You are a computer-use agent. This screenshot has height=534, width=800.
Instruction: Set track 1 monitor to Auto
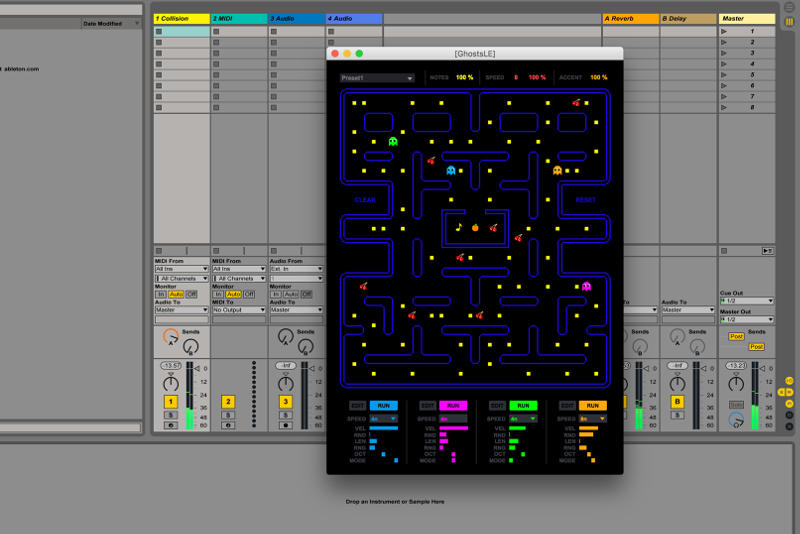(x=176, y=294)
